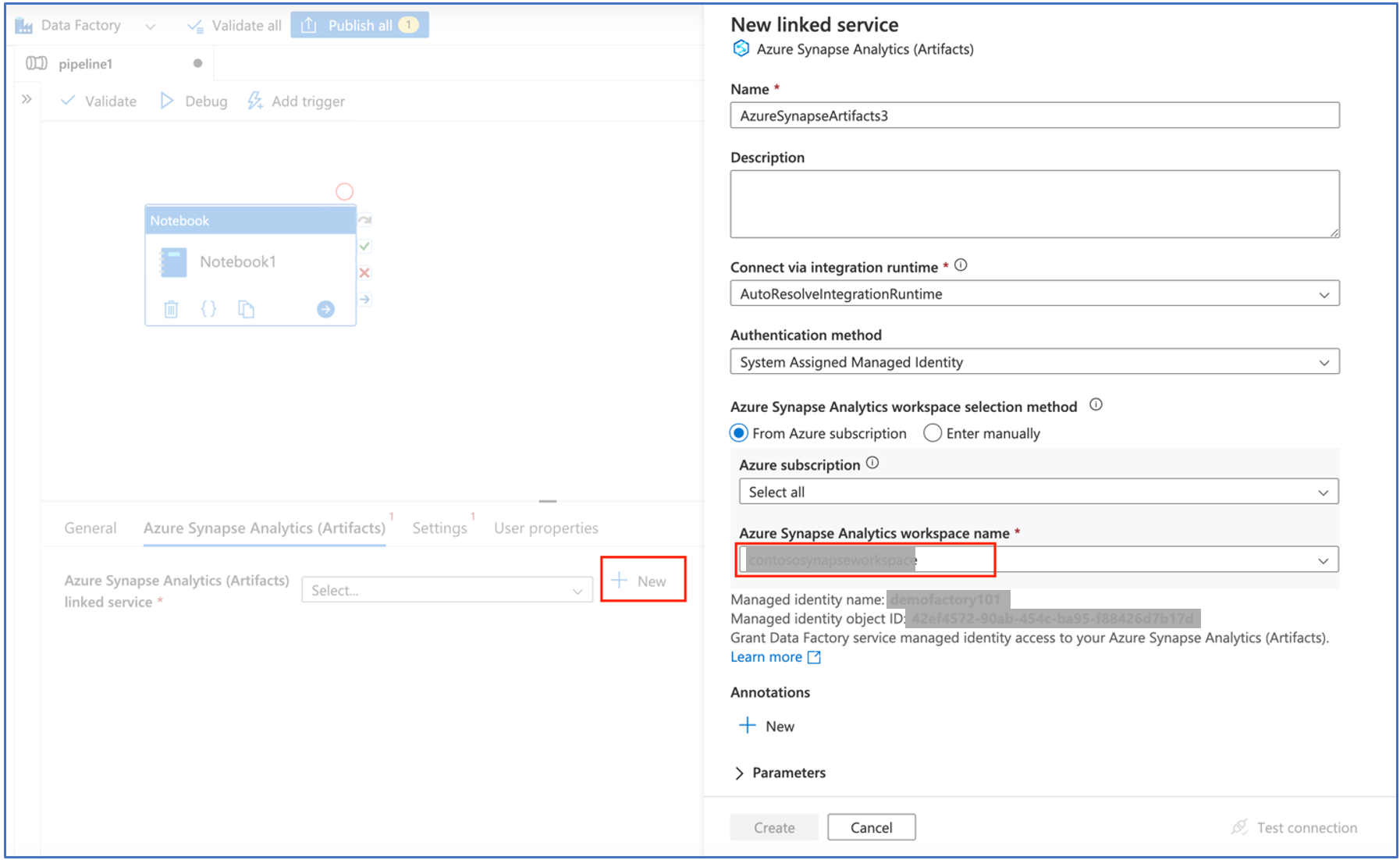This screenshot has height=860, width=1400.
Task: Click the Description text area
Action: [x=1035, y=204]
